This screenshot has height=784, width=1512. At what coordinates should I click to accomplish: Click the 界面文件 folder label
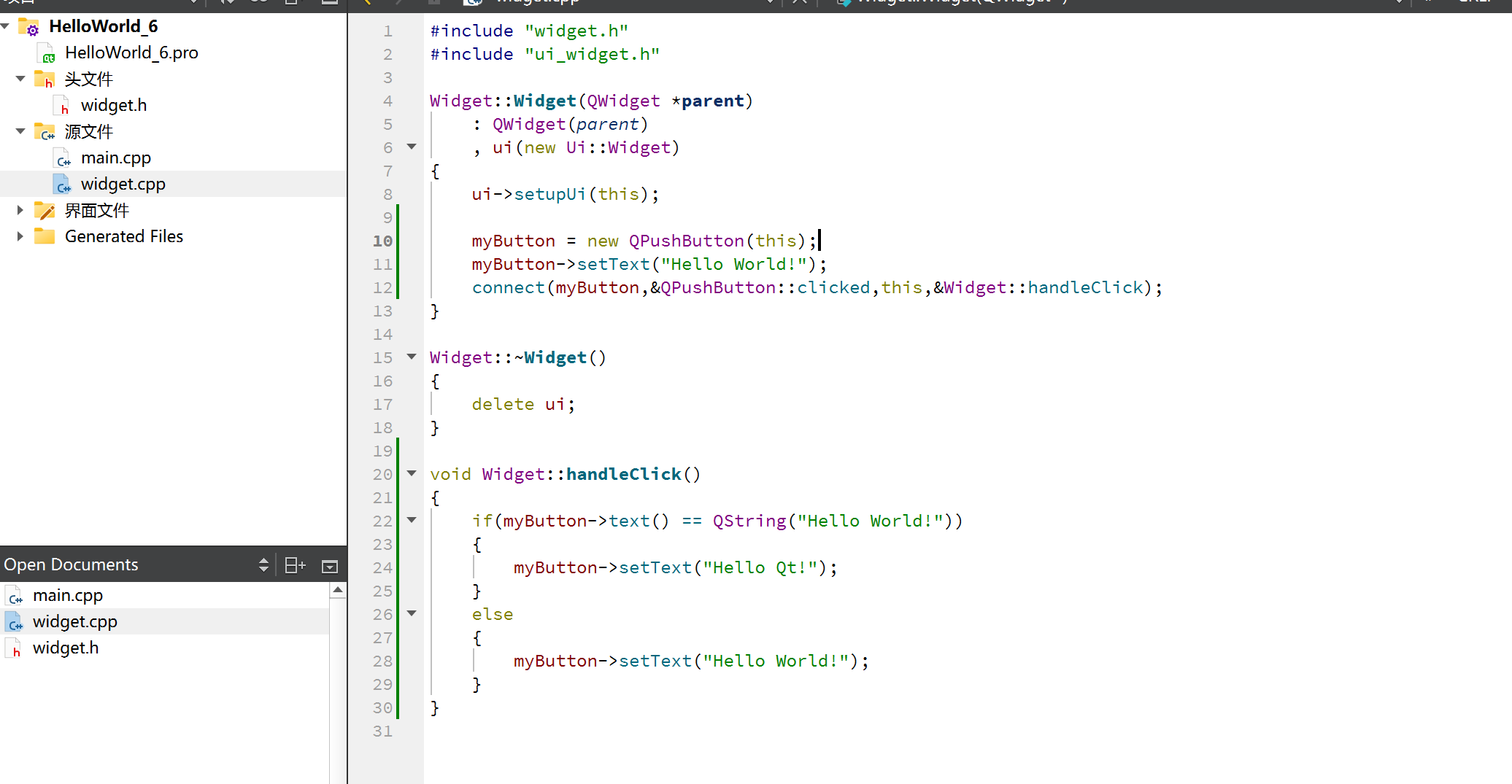(96, 210)
